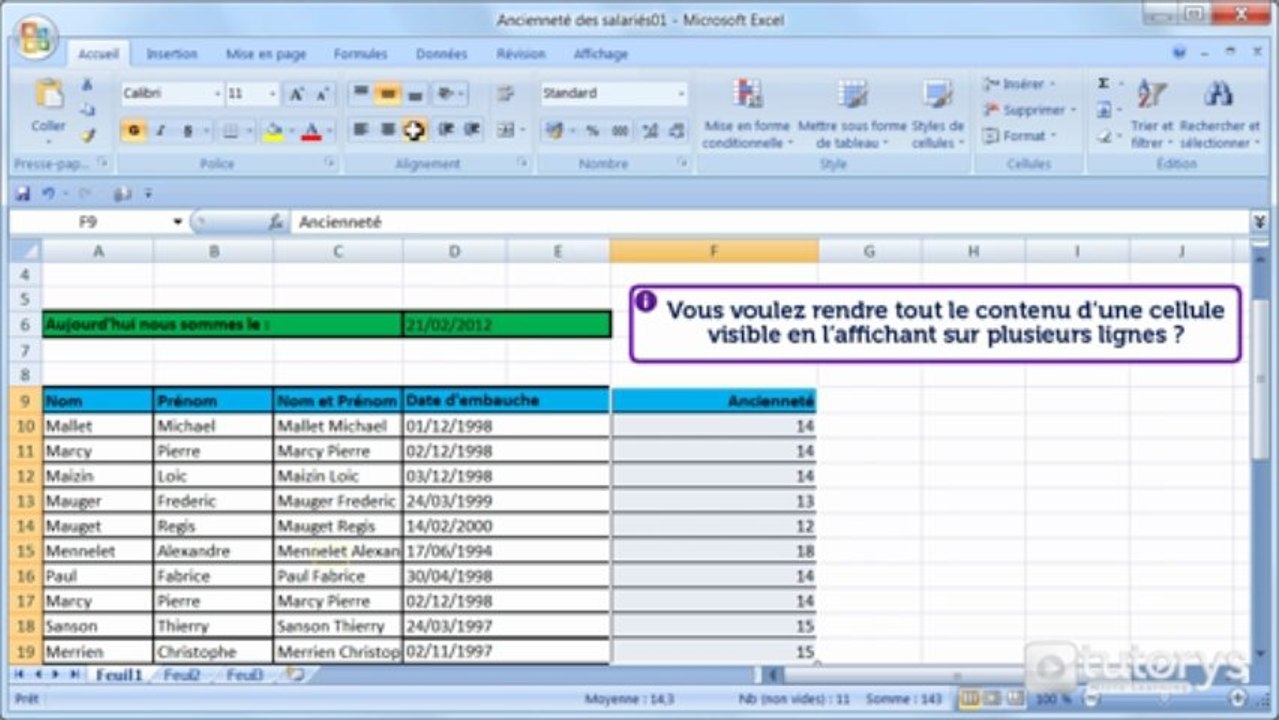Decrease indent in Alignement group
The width and height of the screenshot is (1279, 720).
(x=446, y=130)
